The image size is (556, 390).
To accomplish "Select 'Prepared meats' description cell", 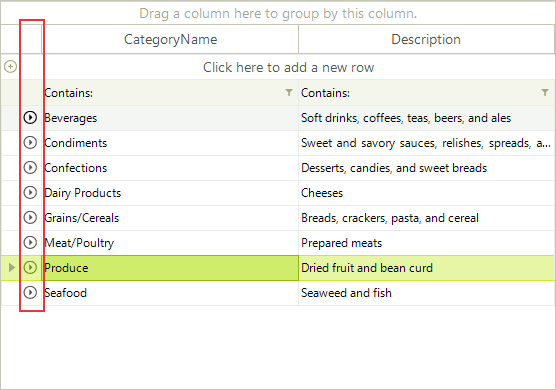I will tap(427, 243).
